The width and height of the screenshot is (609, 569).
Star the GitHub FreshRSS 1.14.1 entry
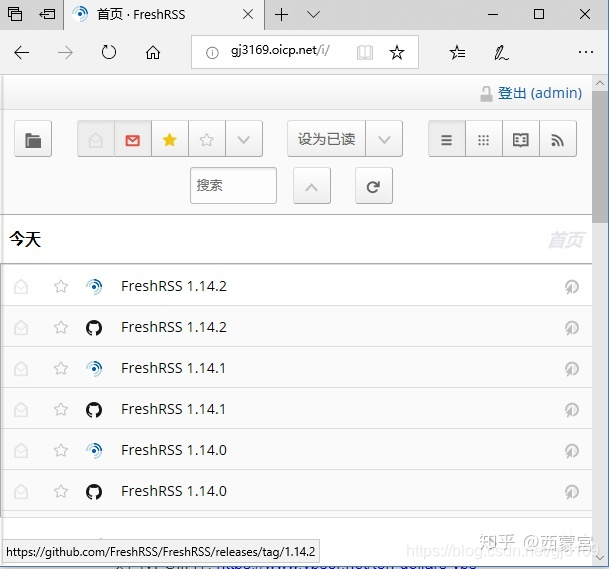coord(61,409)
